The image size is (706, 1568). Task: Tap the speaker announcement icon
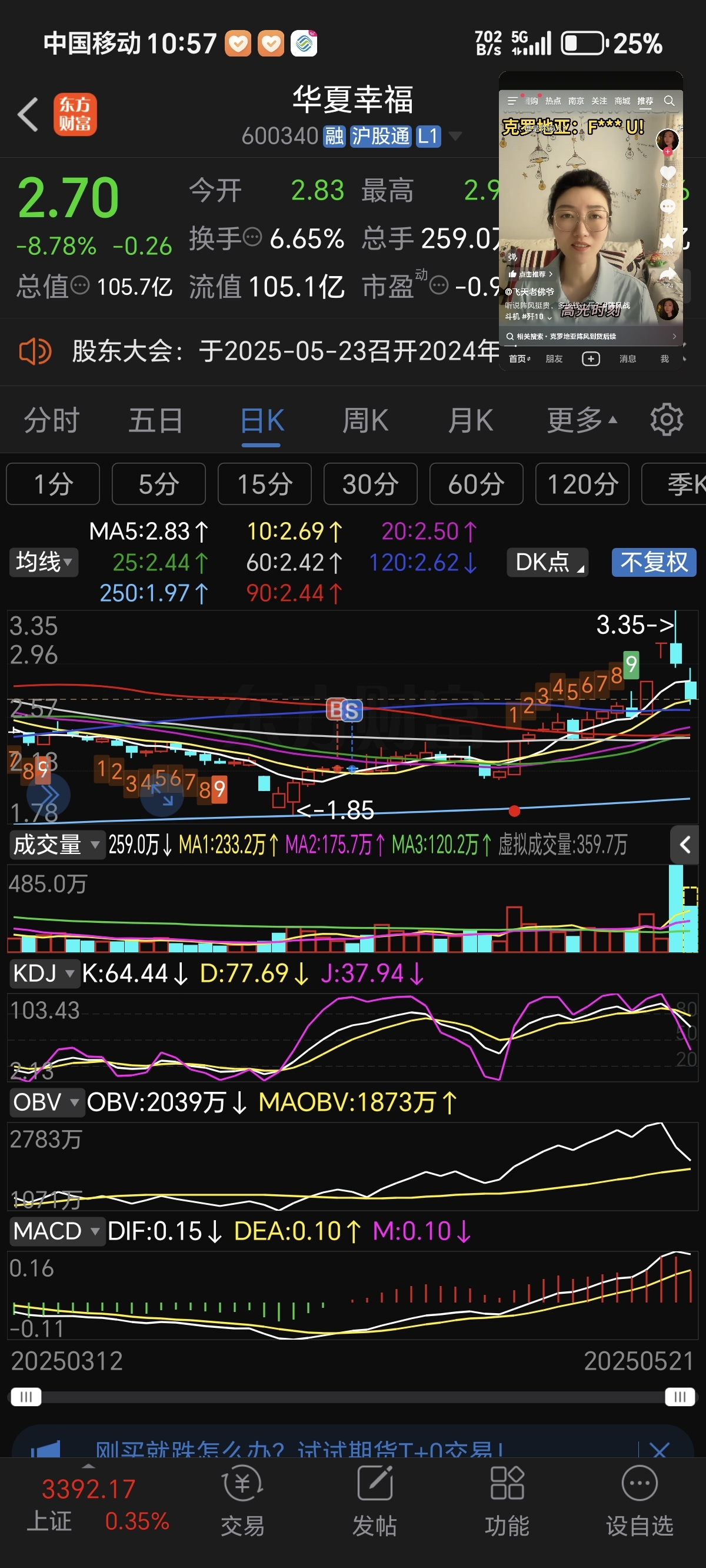coord(35,351)
